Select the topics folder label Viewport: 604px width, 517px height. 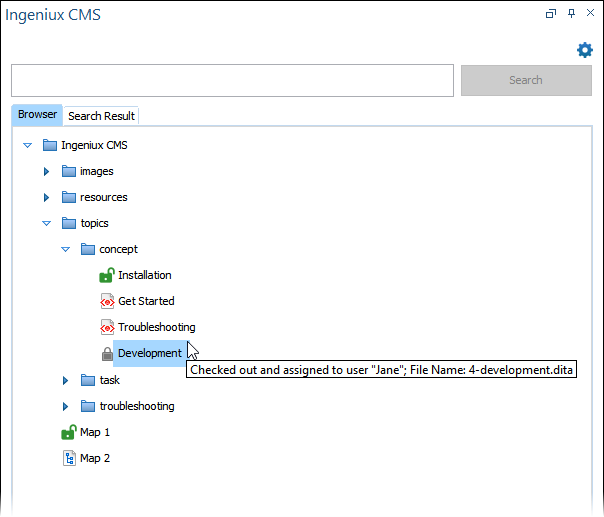coord(95,223)
